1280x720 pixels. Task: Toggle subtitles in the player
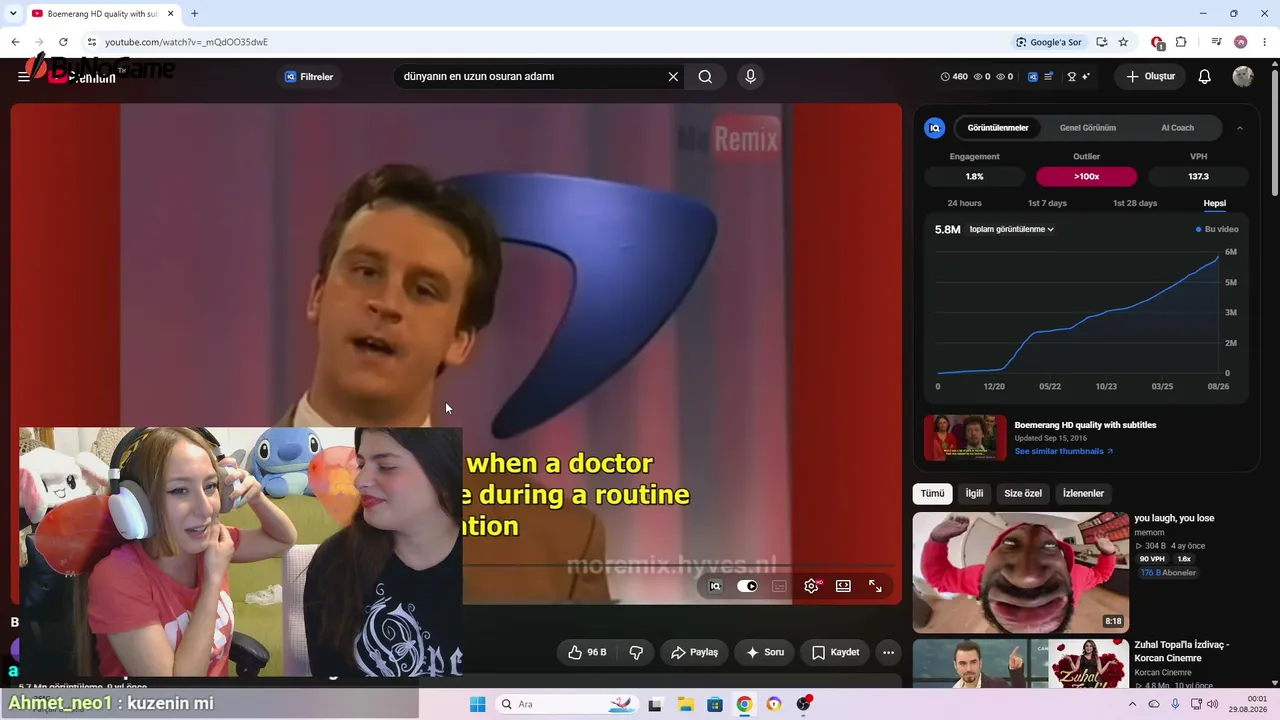coord(779,586)
